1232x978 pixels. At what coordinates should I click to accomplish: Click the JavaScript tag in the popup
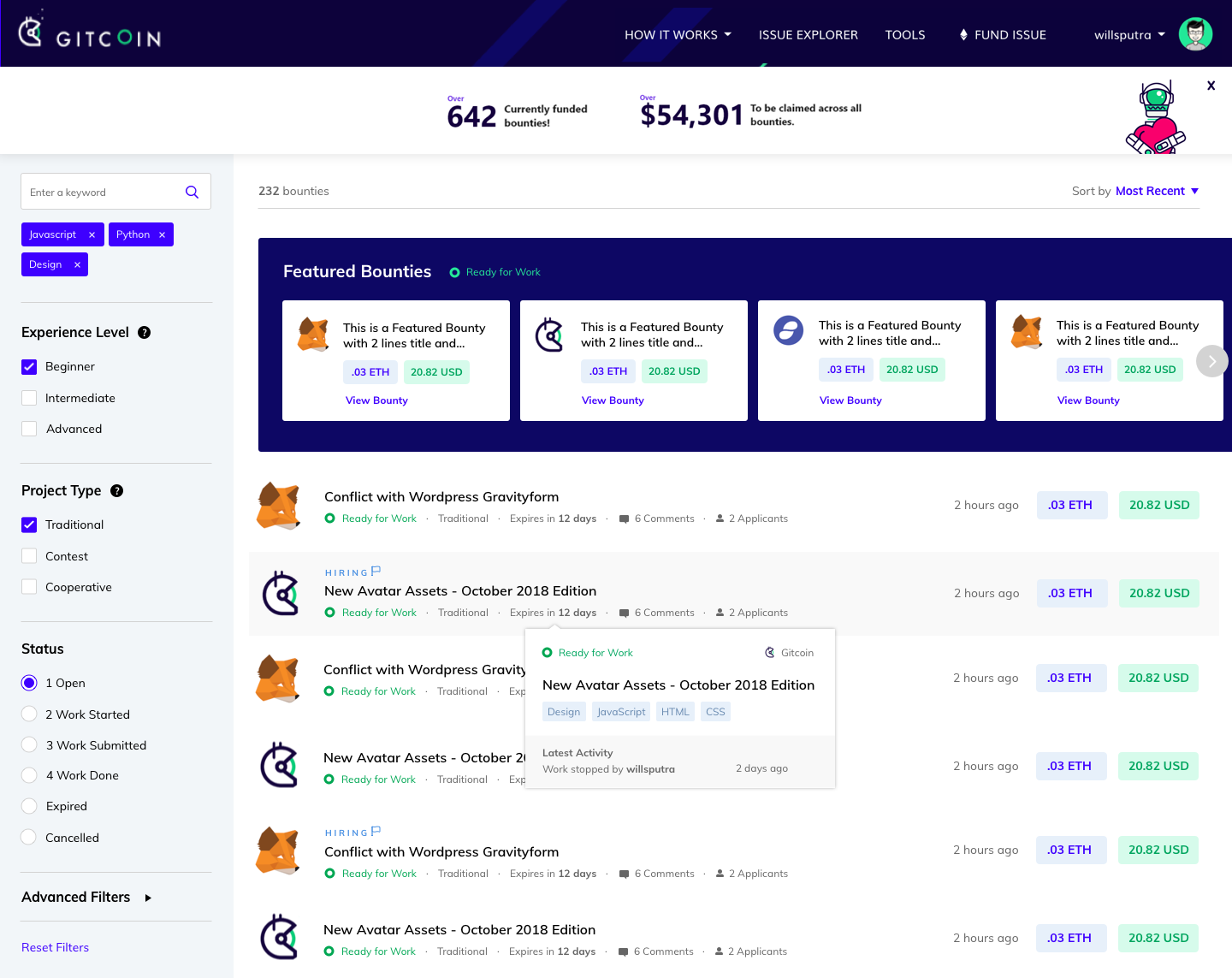click(x=621, y=712)
